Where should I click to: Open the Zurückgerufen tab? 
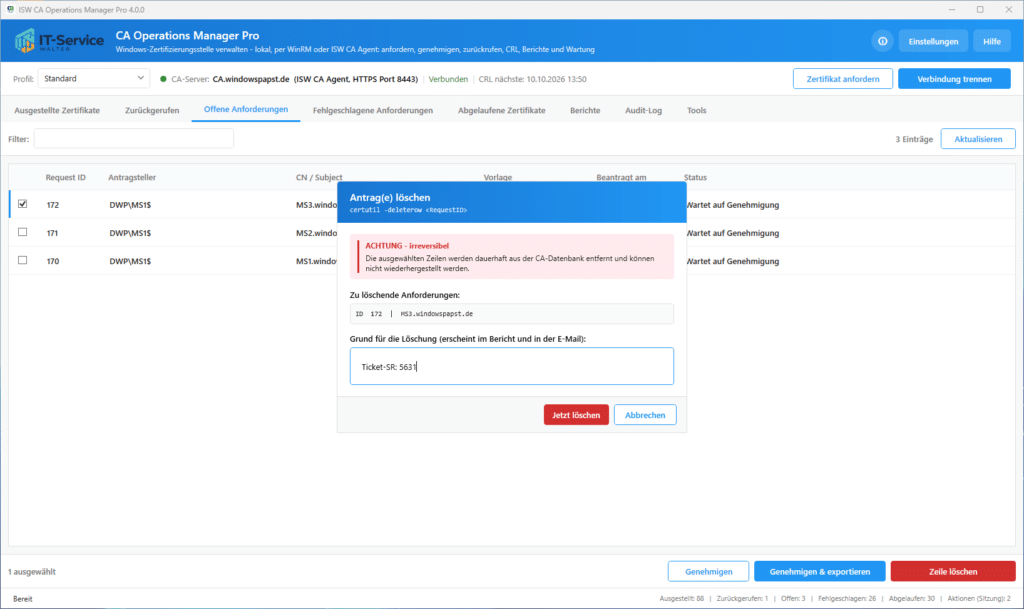tap(152, 110)
